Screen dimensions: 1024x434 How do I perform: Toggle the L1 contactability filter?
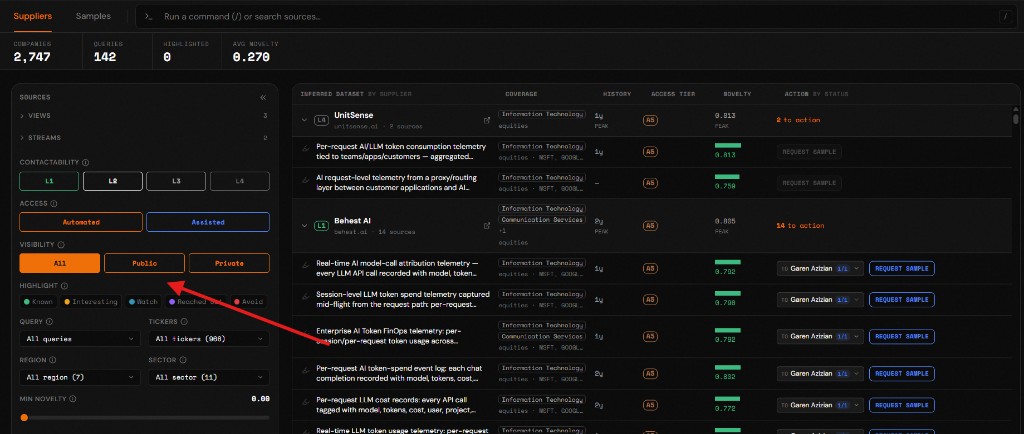(x=49, y=181)
